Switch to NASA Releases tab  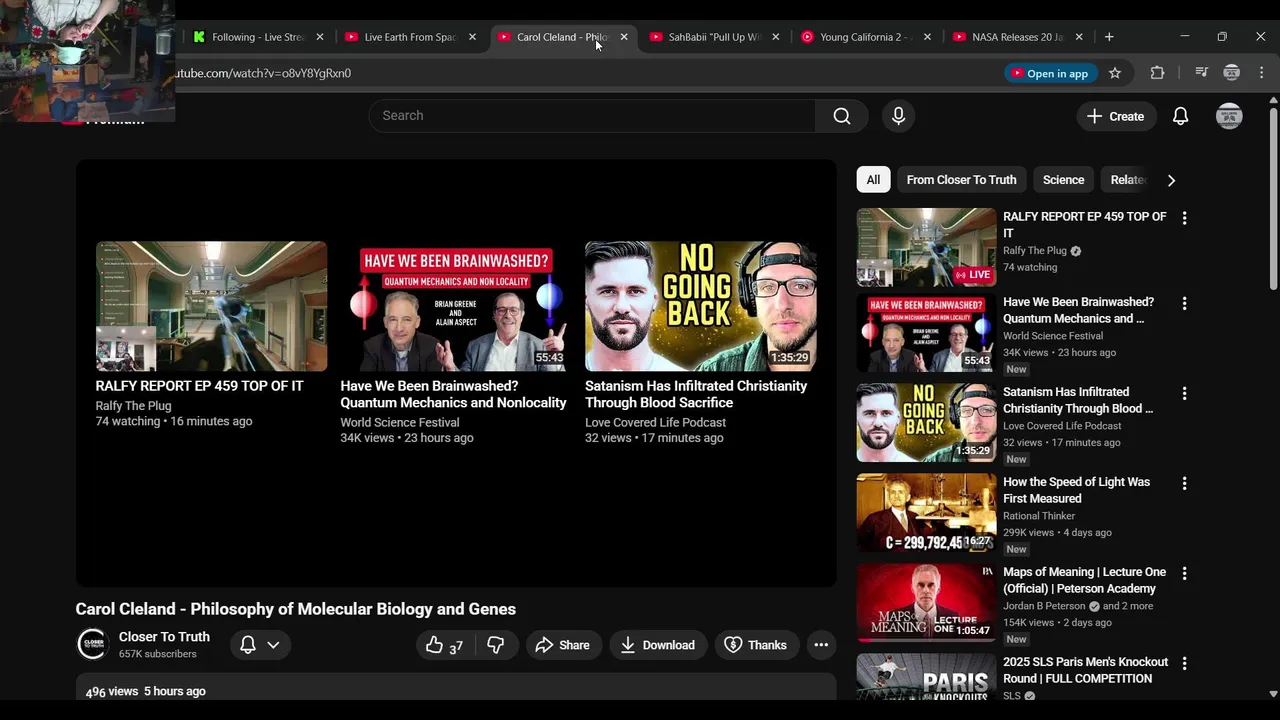pyautogui.click(x=1017, y=37)
